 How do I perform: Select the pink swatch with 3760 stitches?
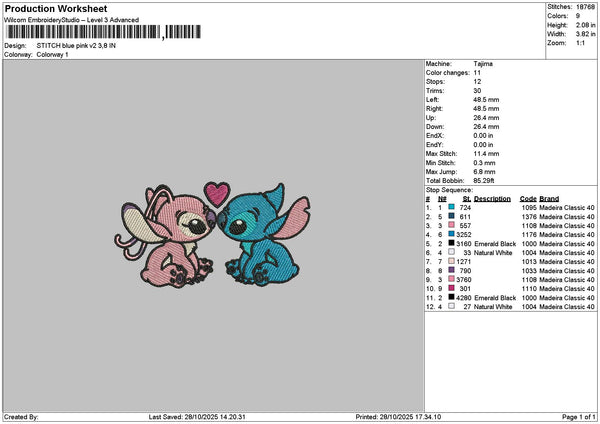coord(452,279)
